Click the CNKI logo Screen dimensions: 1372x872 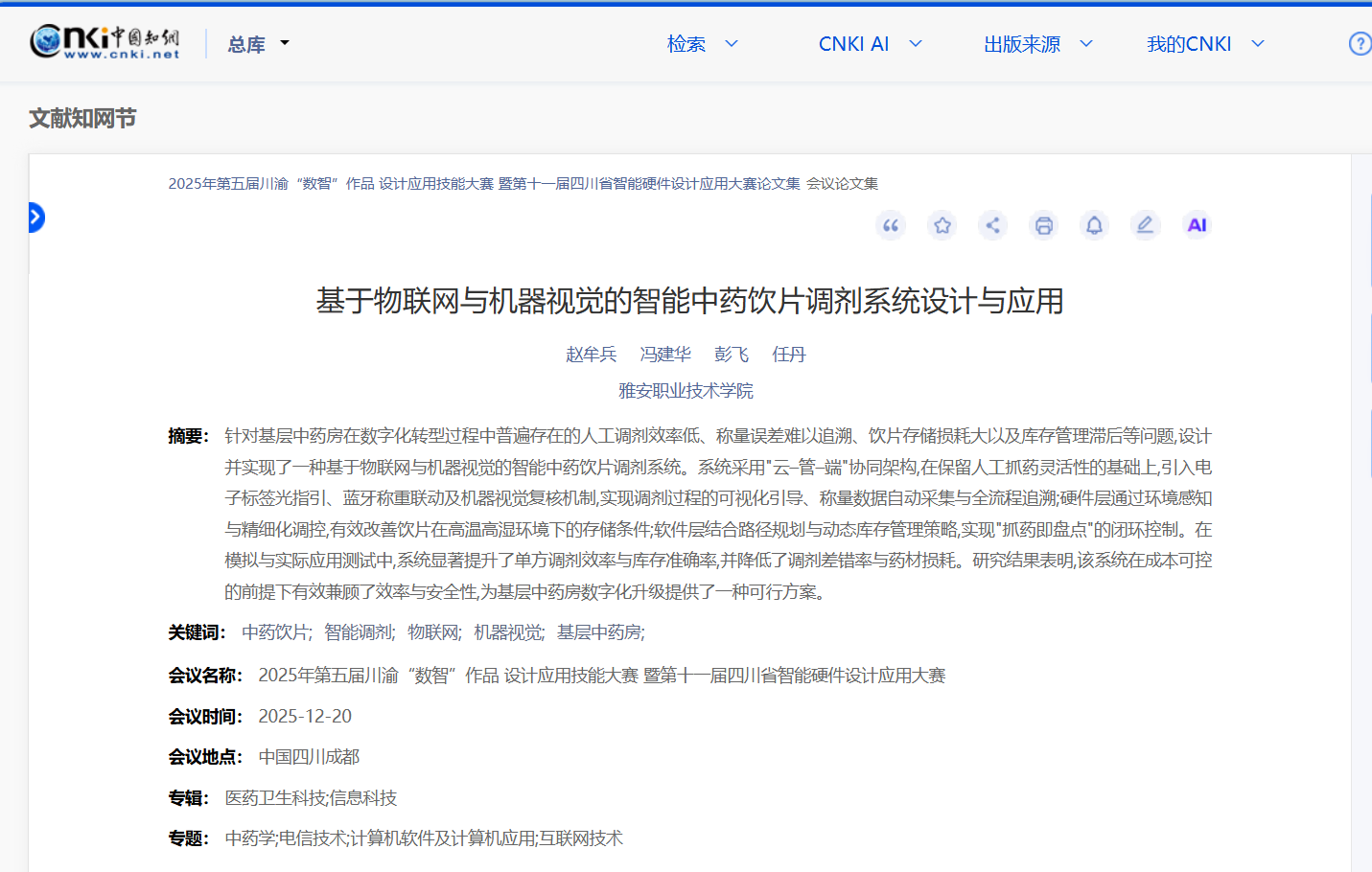pos(105,41)
